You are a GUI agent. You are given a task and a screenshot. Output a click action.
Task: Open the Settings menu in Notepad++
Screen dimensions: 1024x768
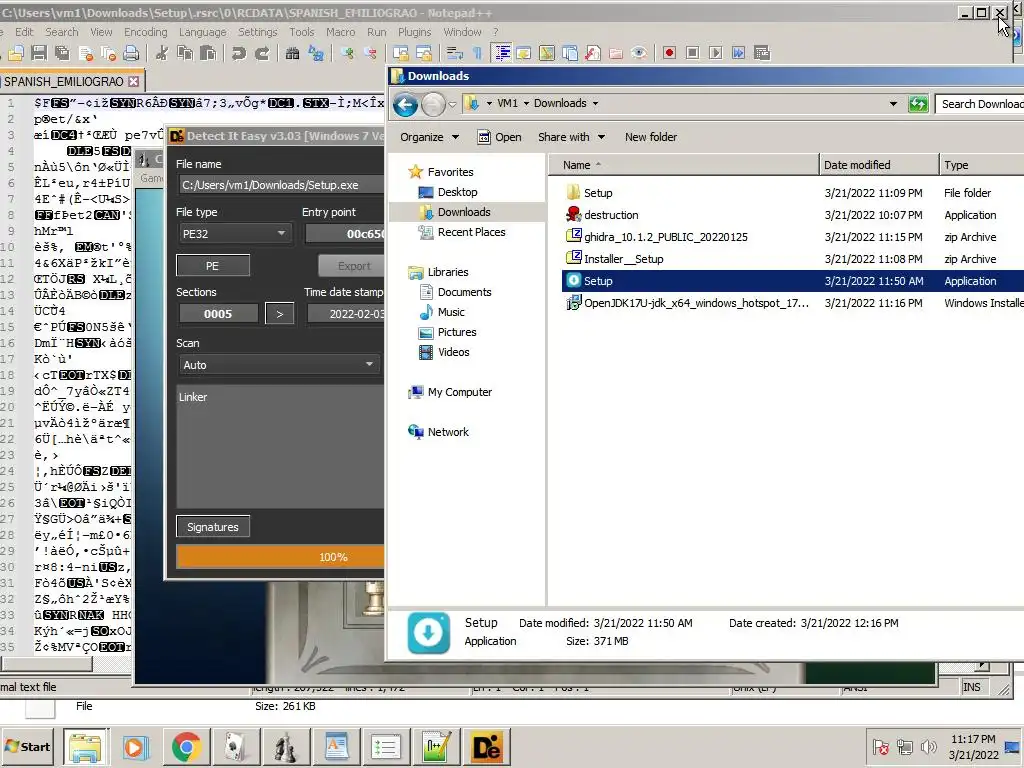(257, 32)
